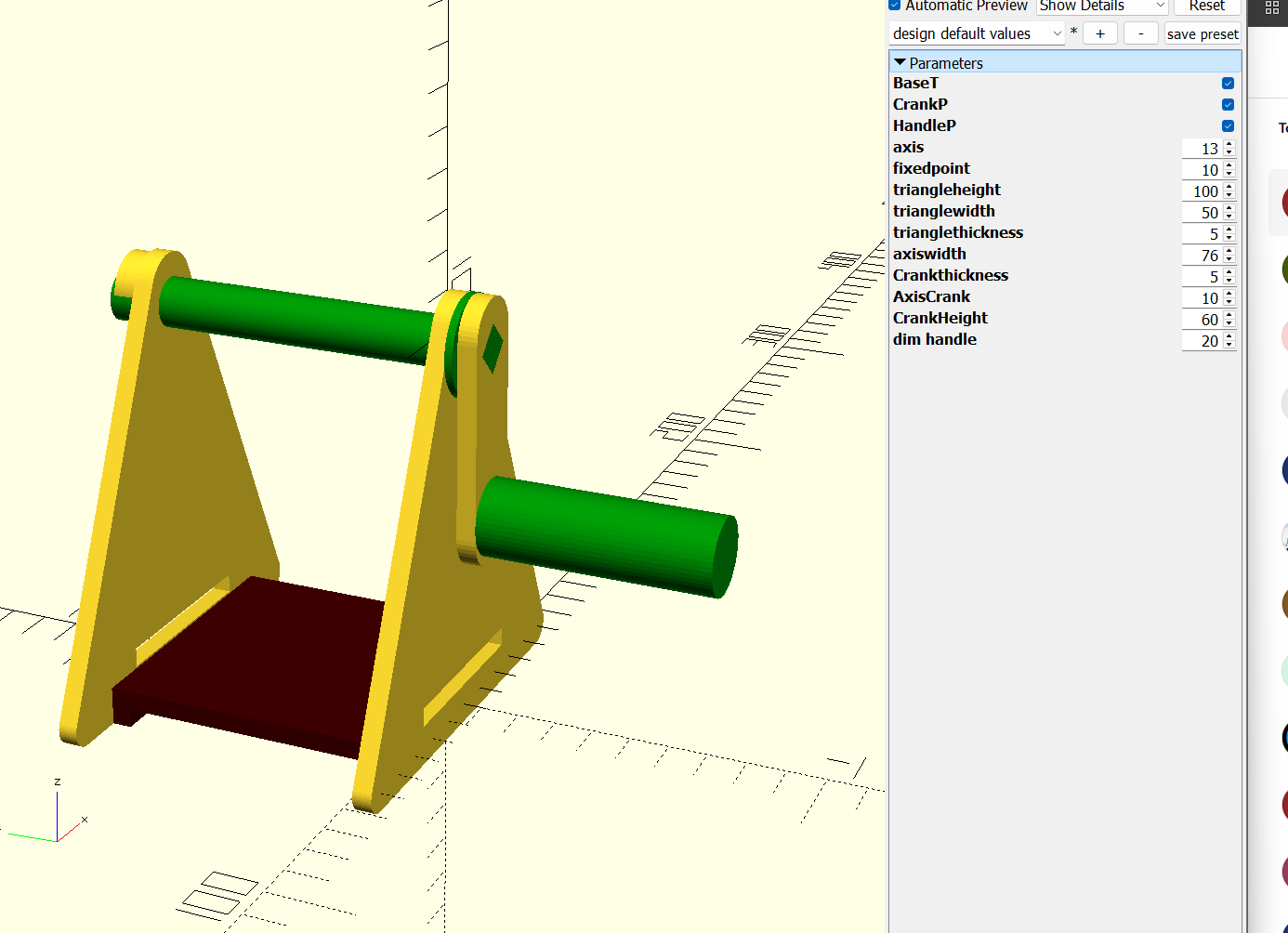Decrease the dim handle value with down arrow
Image resolution: width=1288 pixels, height=933 pixels.
1229,346
